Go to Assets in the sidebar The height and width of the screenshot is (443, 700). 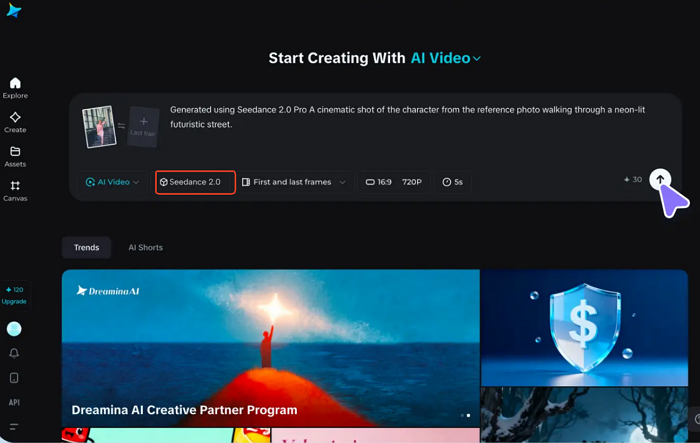[15, 156]
